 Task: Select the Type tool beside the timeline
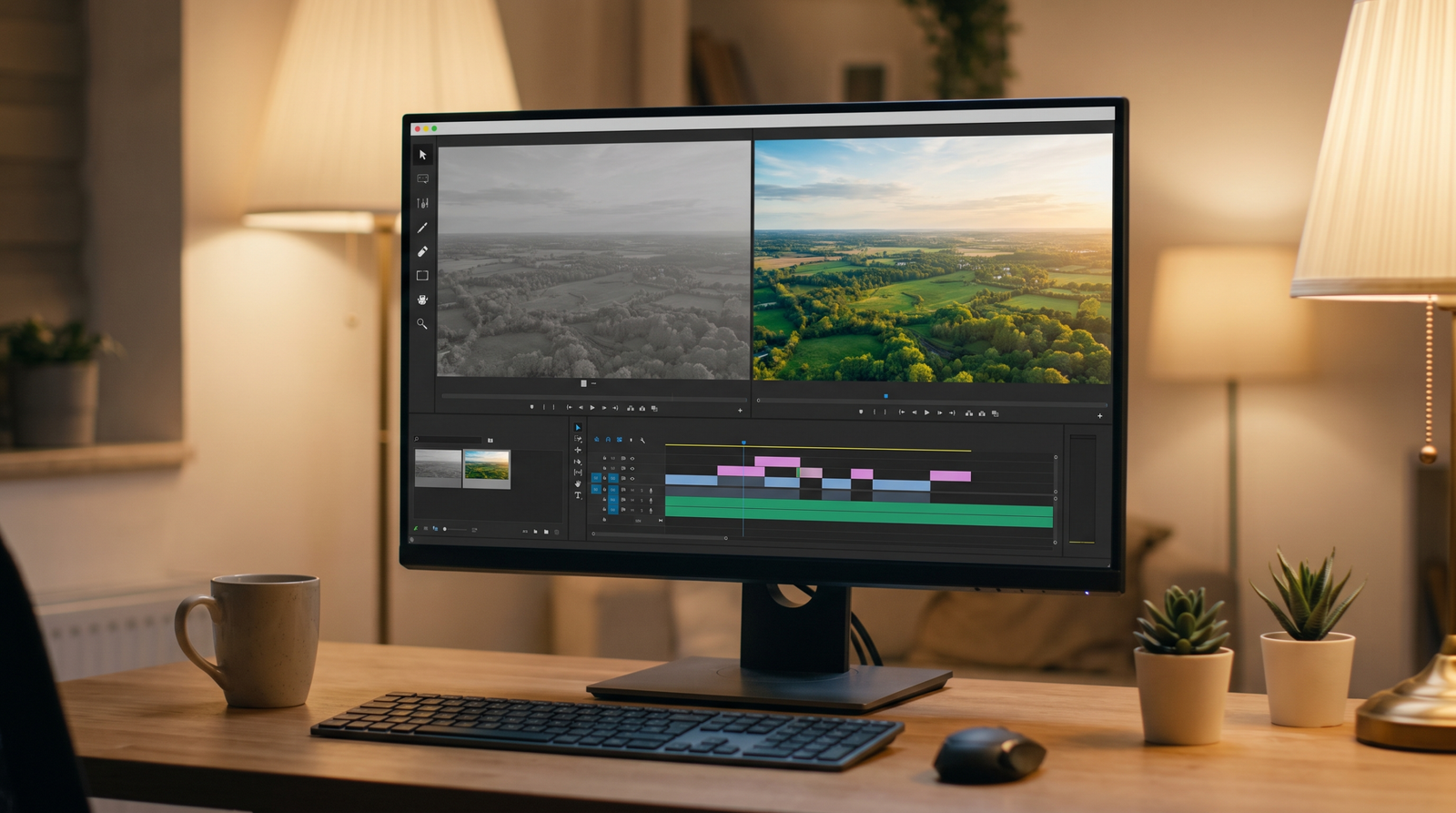[x=578, y=495]
